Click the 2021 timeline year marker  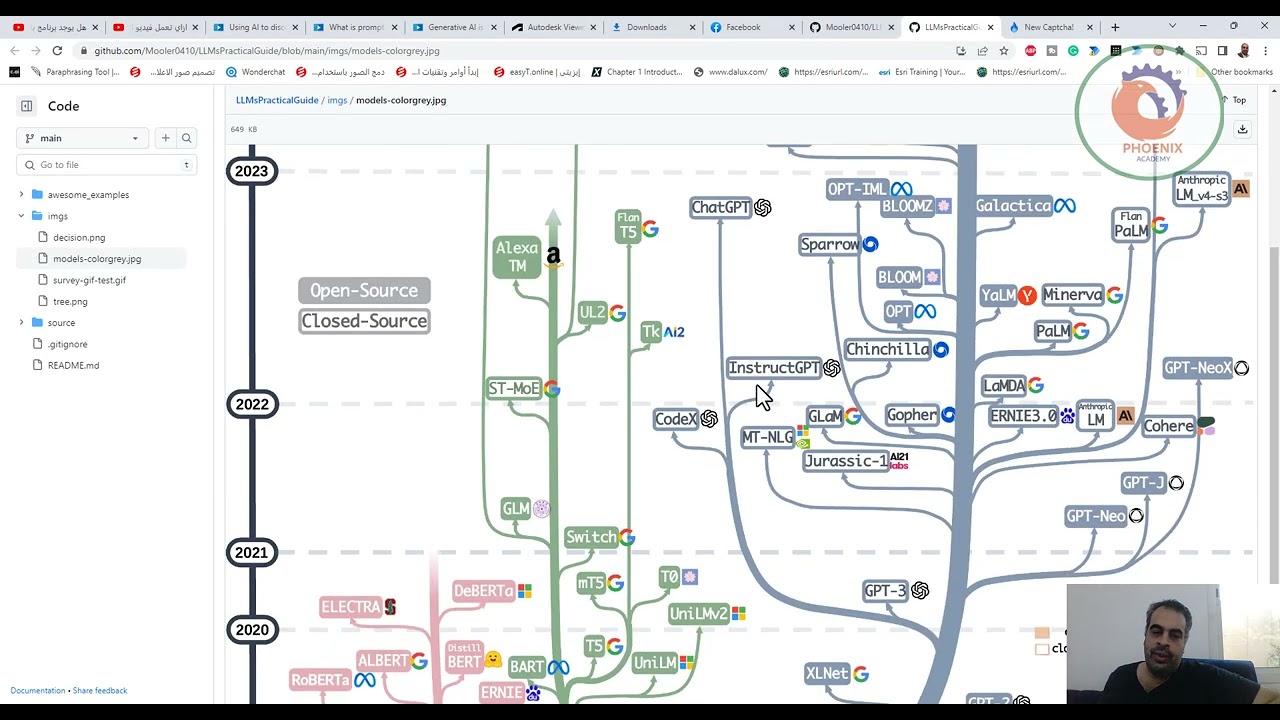pos(252,552)
